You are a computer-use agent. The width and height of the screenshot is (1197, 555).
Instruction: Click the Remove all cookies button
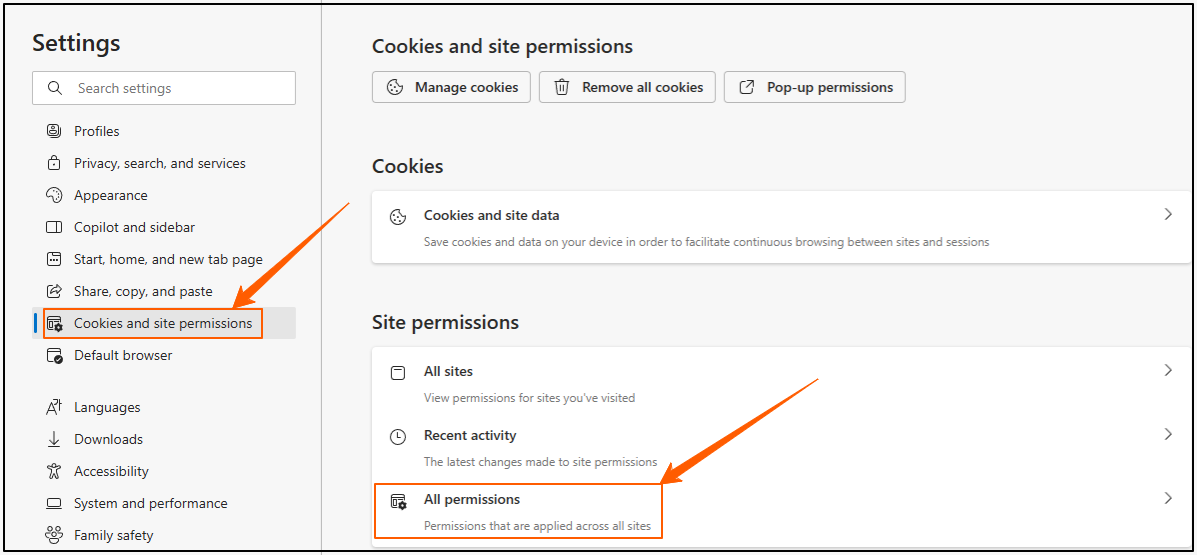[627, 87]
